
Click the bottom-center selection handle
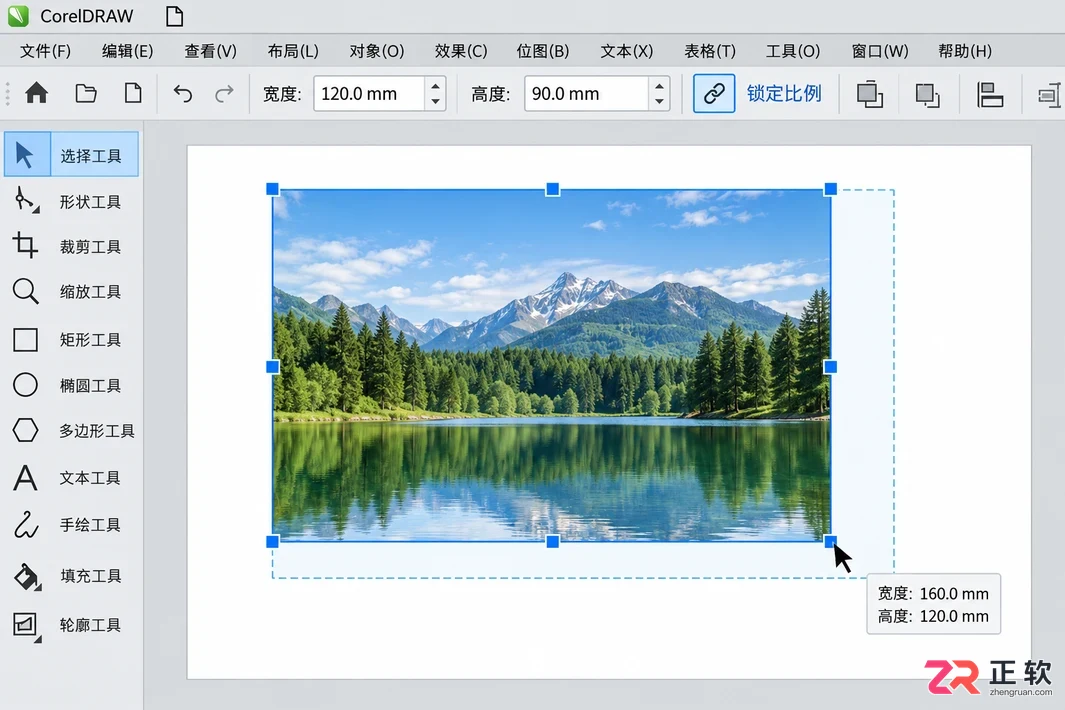(x=553, y=542)
